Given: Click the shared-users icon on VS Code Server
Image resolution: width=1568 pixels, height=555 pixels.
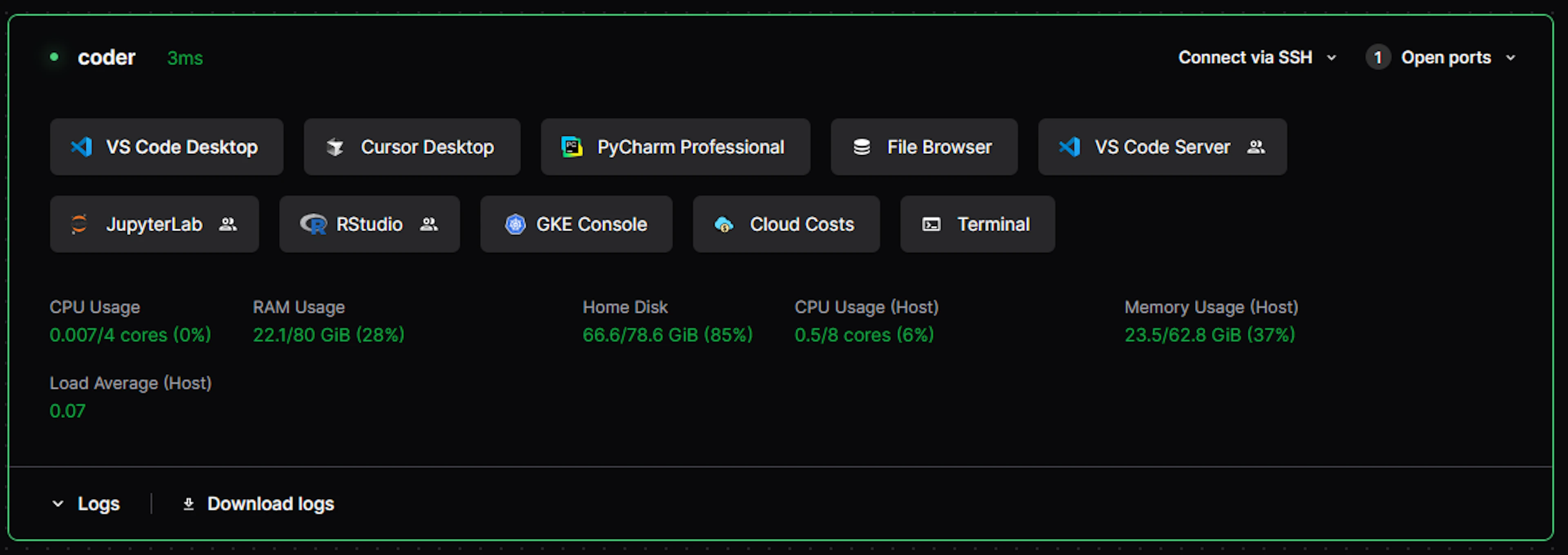Looking at the screenshot, I should click(x=1256, y=147).
